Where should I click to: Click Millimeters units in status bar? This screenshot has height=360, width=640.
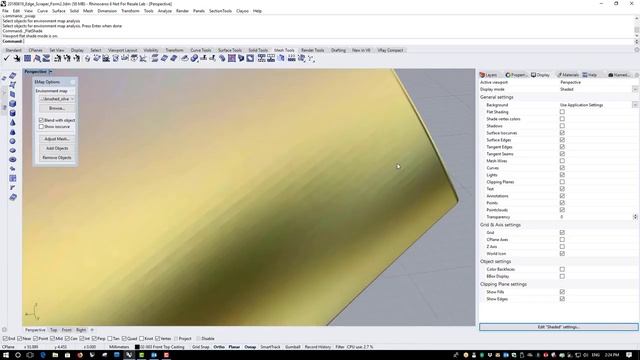pyautogui.click(x=119, y=347)
